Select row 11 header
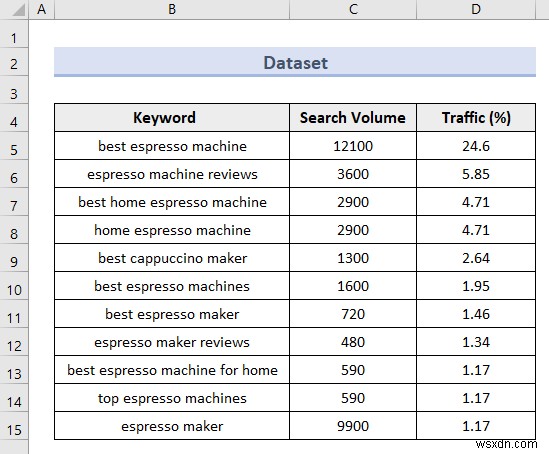The image size is (549, 454). point(14,314)
